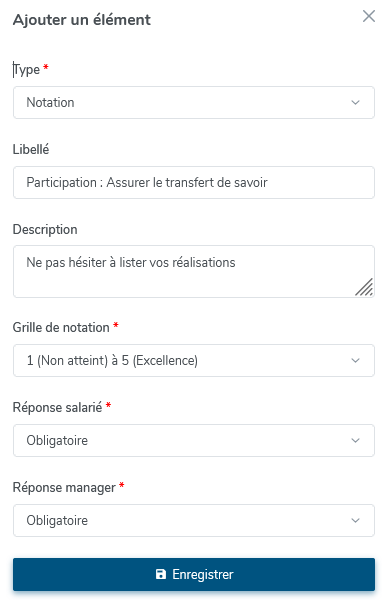Click the Enregistrer button
The image size is (383, 602).
194,574
